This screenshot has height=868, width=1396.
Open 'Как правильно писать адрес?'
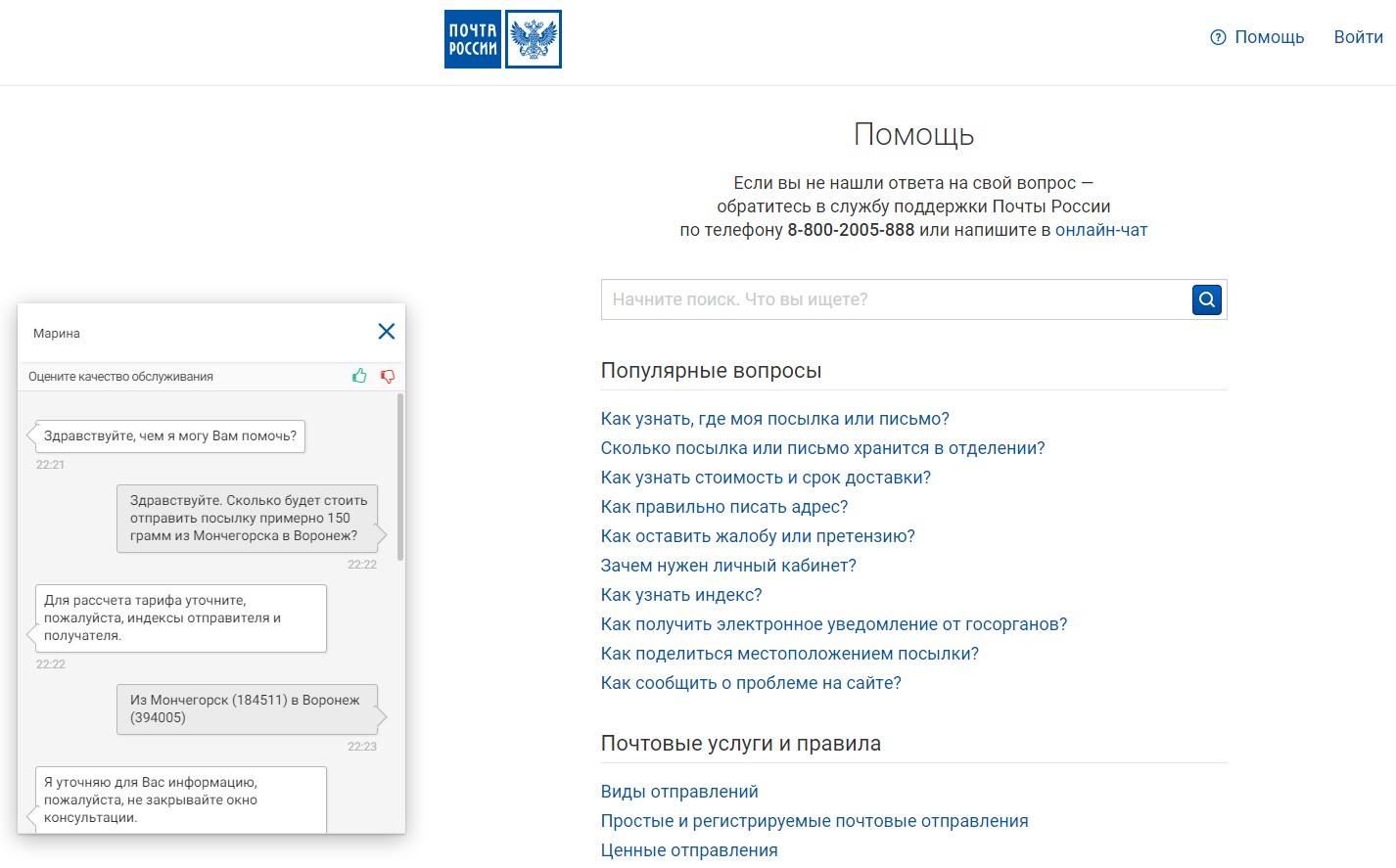pyautogui.click(x=724, y=507)
